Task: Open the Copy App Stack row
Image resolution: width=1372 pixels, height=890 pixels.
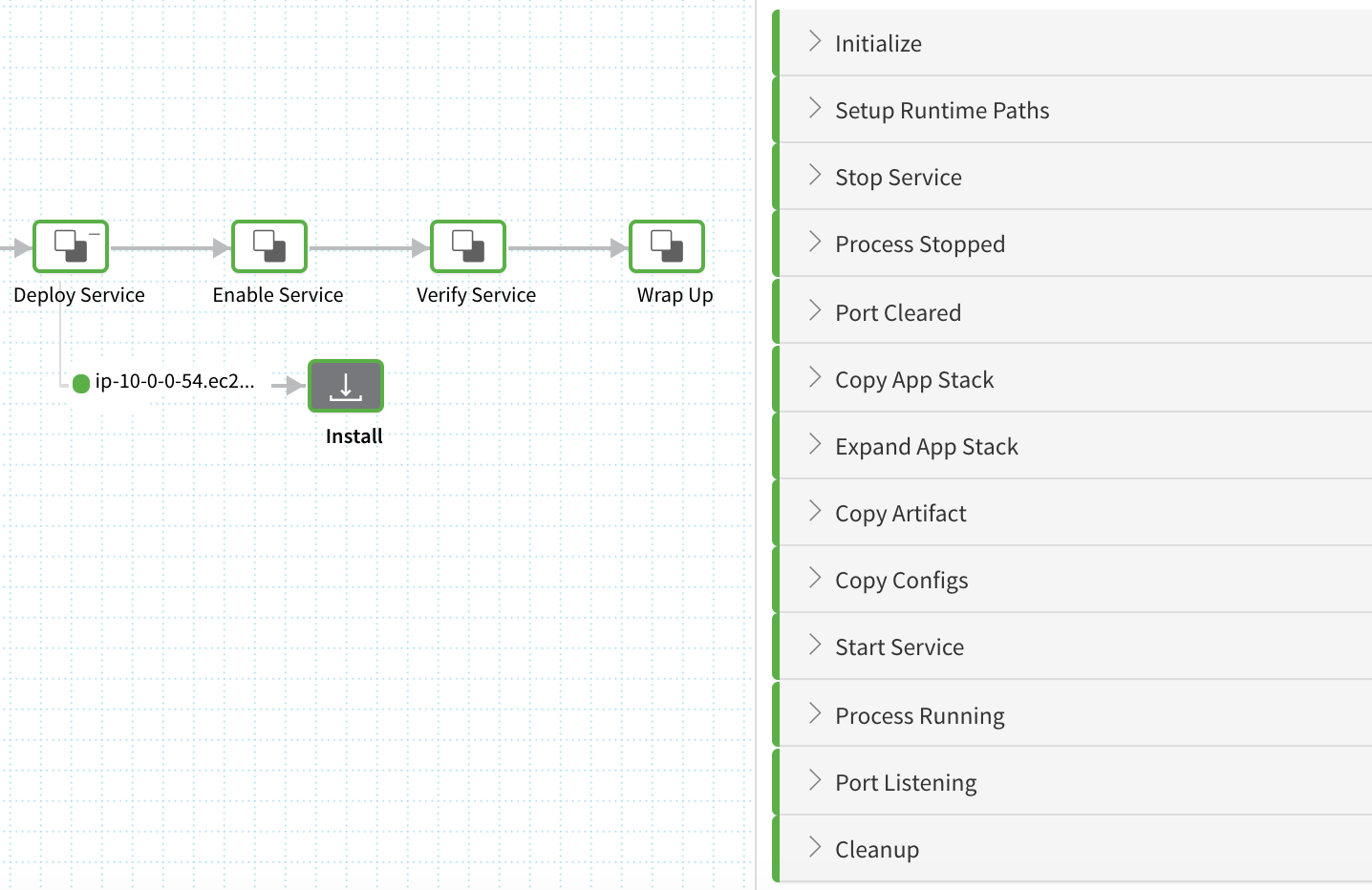Action: (1072, 379)
